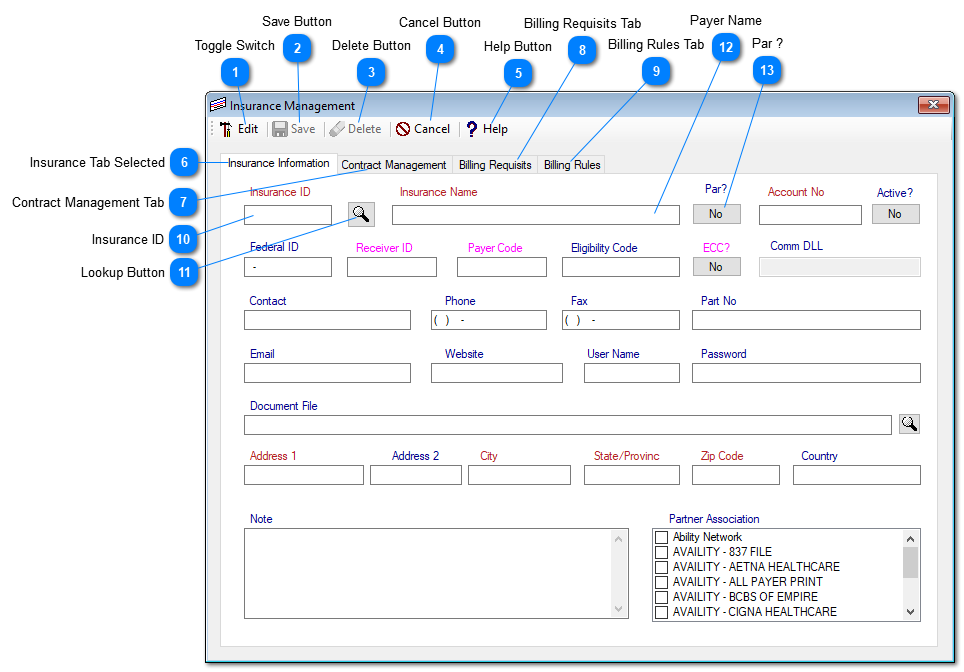The width and height of the screenshot is (964, 672).
Task: Click inside the Insurance Name field
Action: [x=535, y=214]
